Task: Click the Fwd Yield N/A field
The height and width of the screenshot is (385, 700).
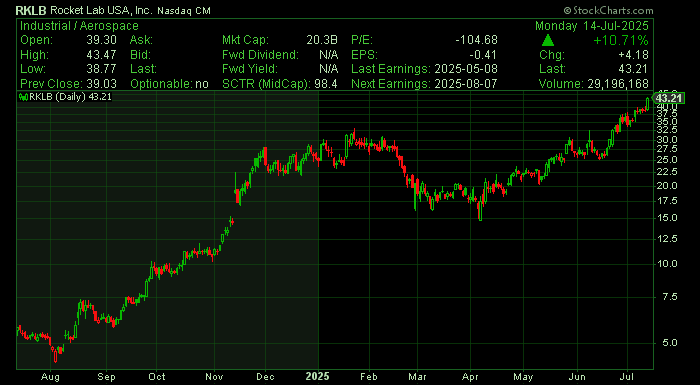Action: pyautogui.click(x=280, y=69)
